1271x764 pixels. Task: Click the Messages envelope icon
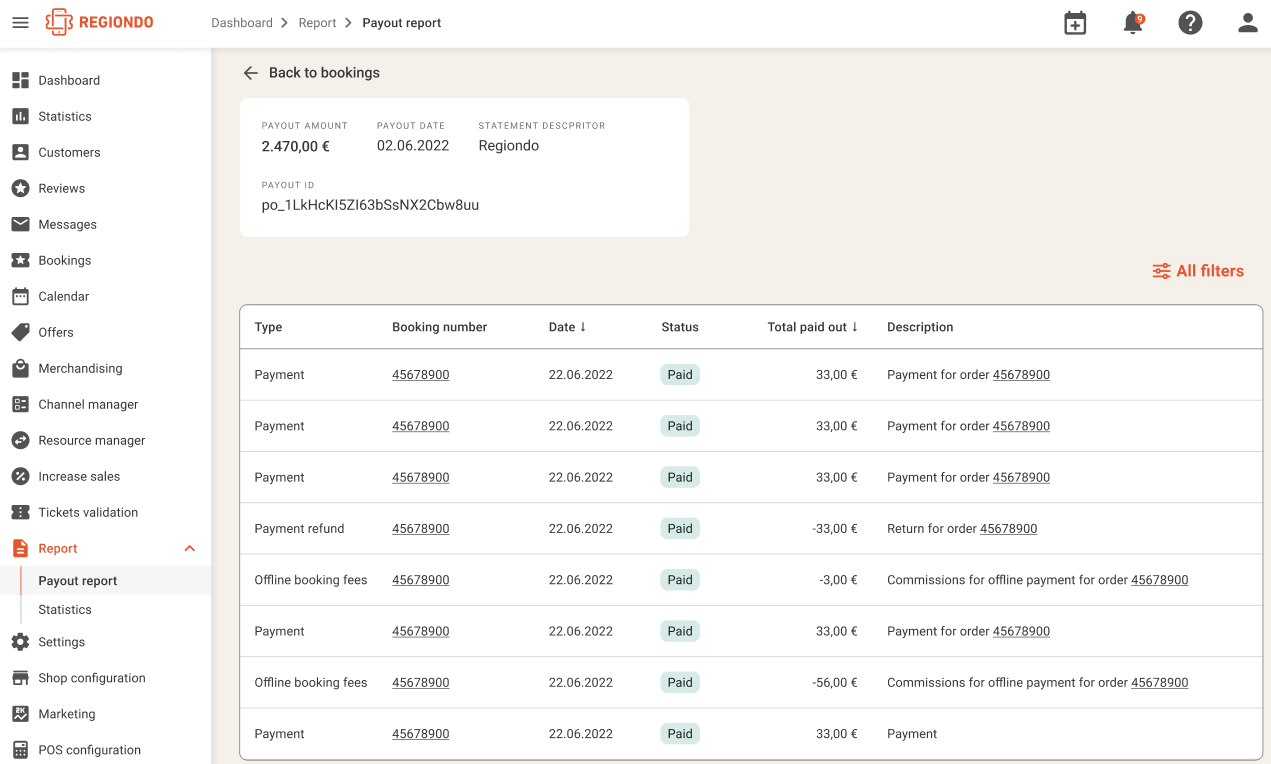click(x=20, y=224)
